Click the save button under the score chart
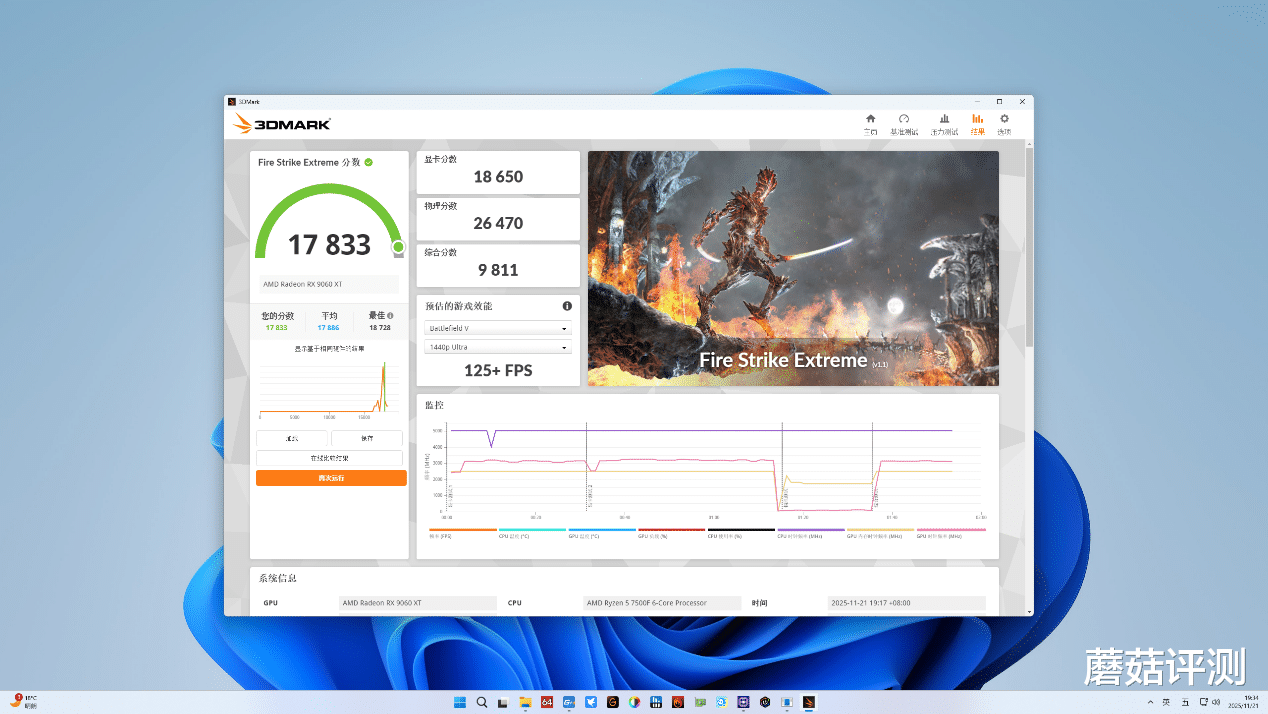This screenshot has width=1268, height=714. (367, 438)
